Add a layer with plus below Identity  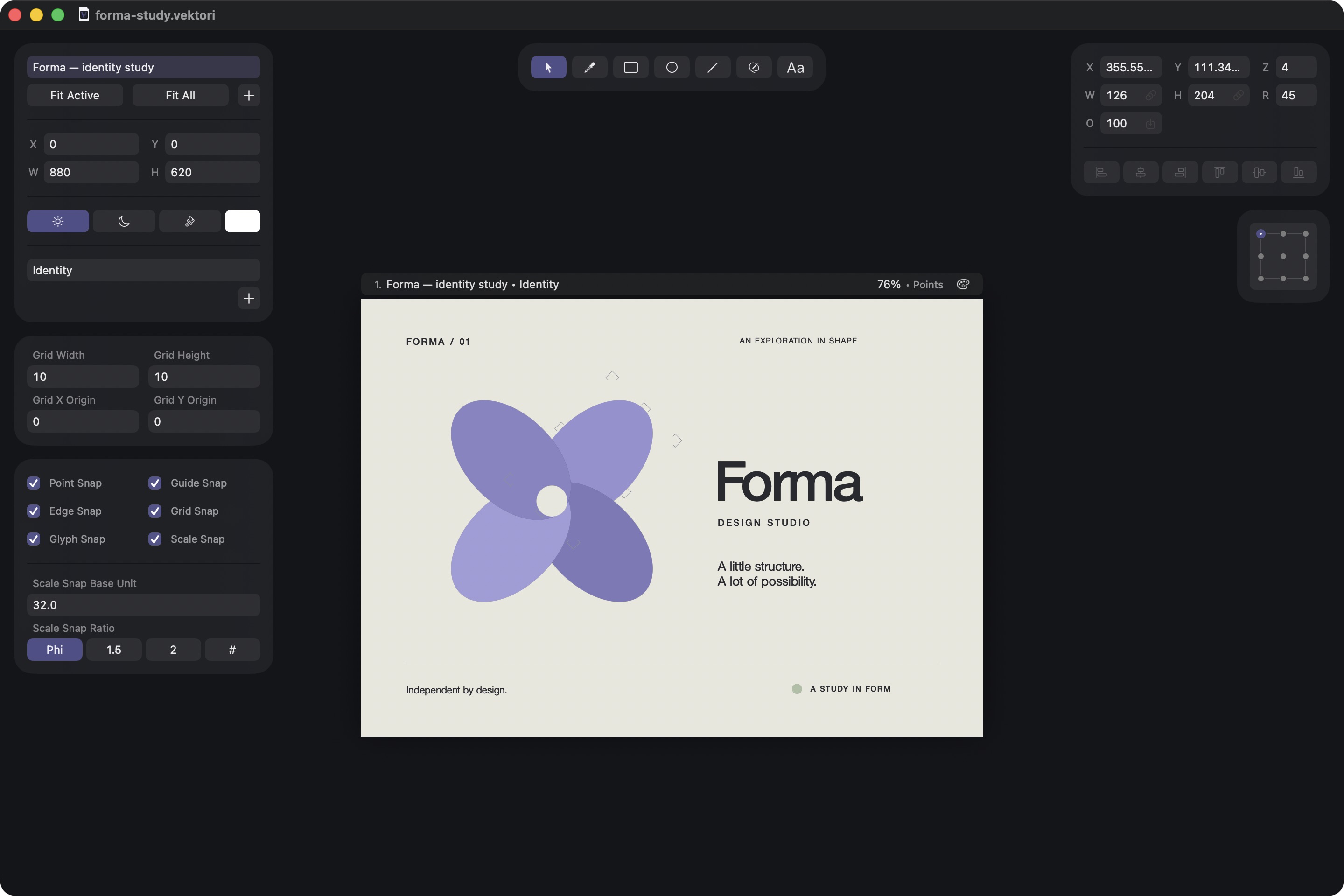click(249, 298)
